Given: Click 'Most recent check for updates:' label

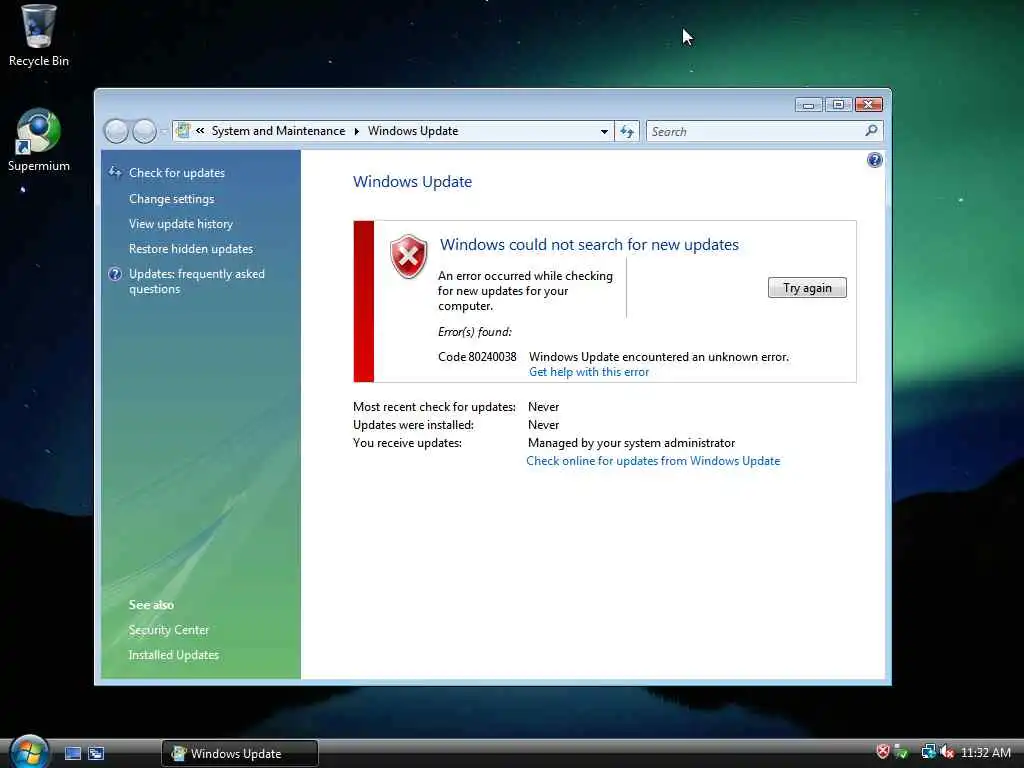Looking at the screenshot, I should click(x=434, y=407).
